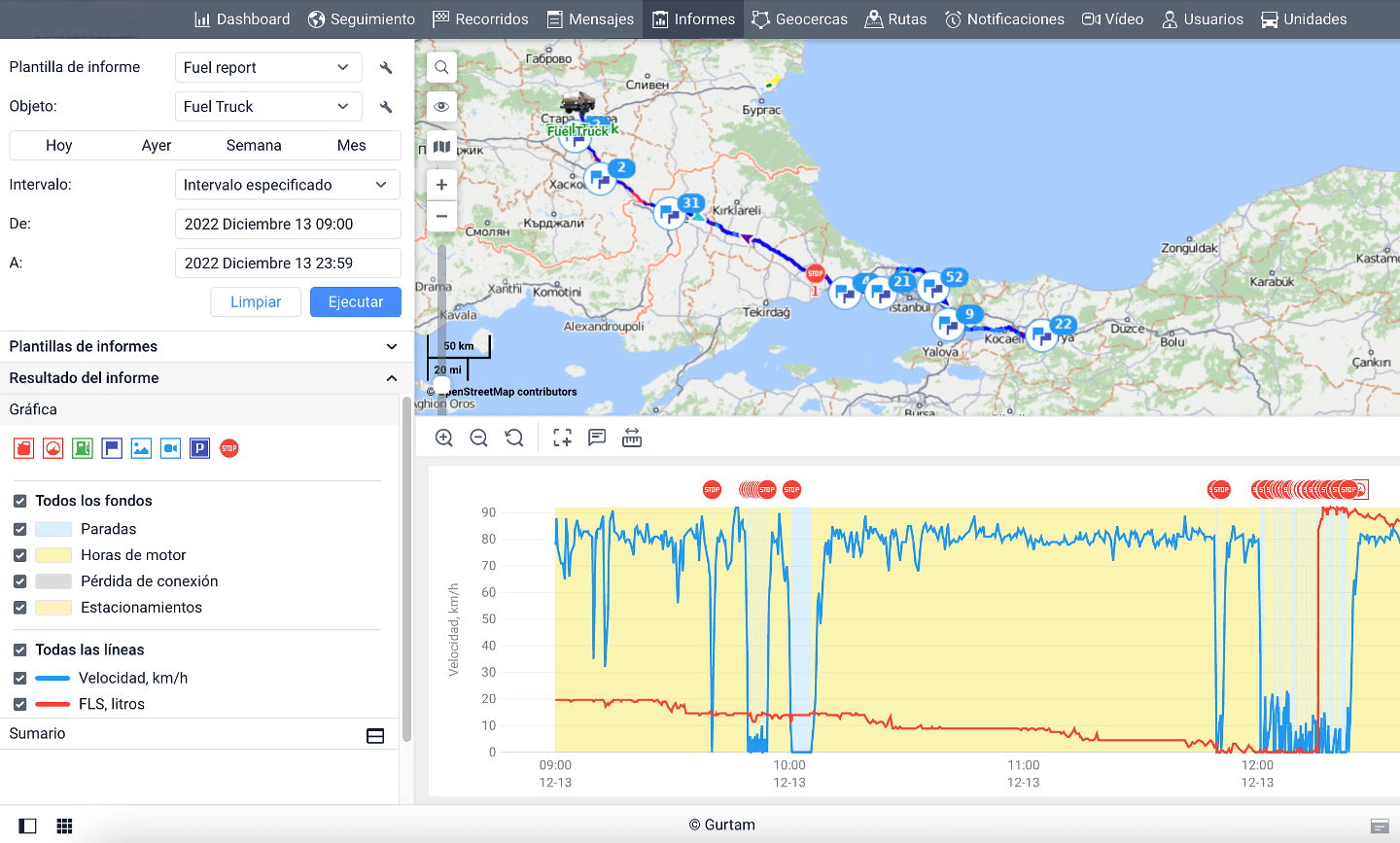
Task: Open the map layers selector
Action: 441,147
